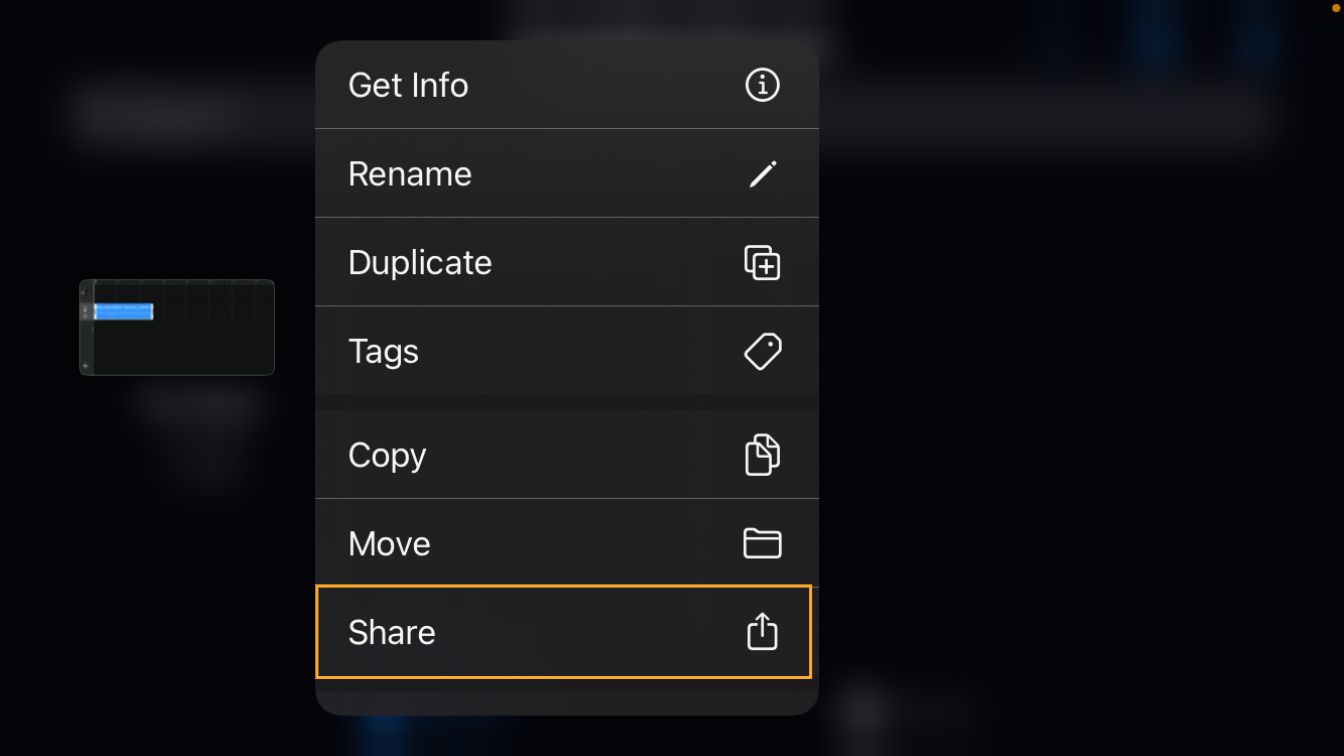1344x756 pixels.
Task: Click the Duplicate plus-square icon
Action: point(762,263)
